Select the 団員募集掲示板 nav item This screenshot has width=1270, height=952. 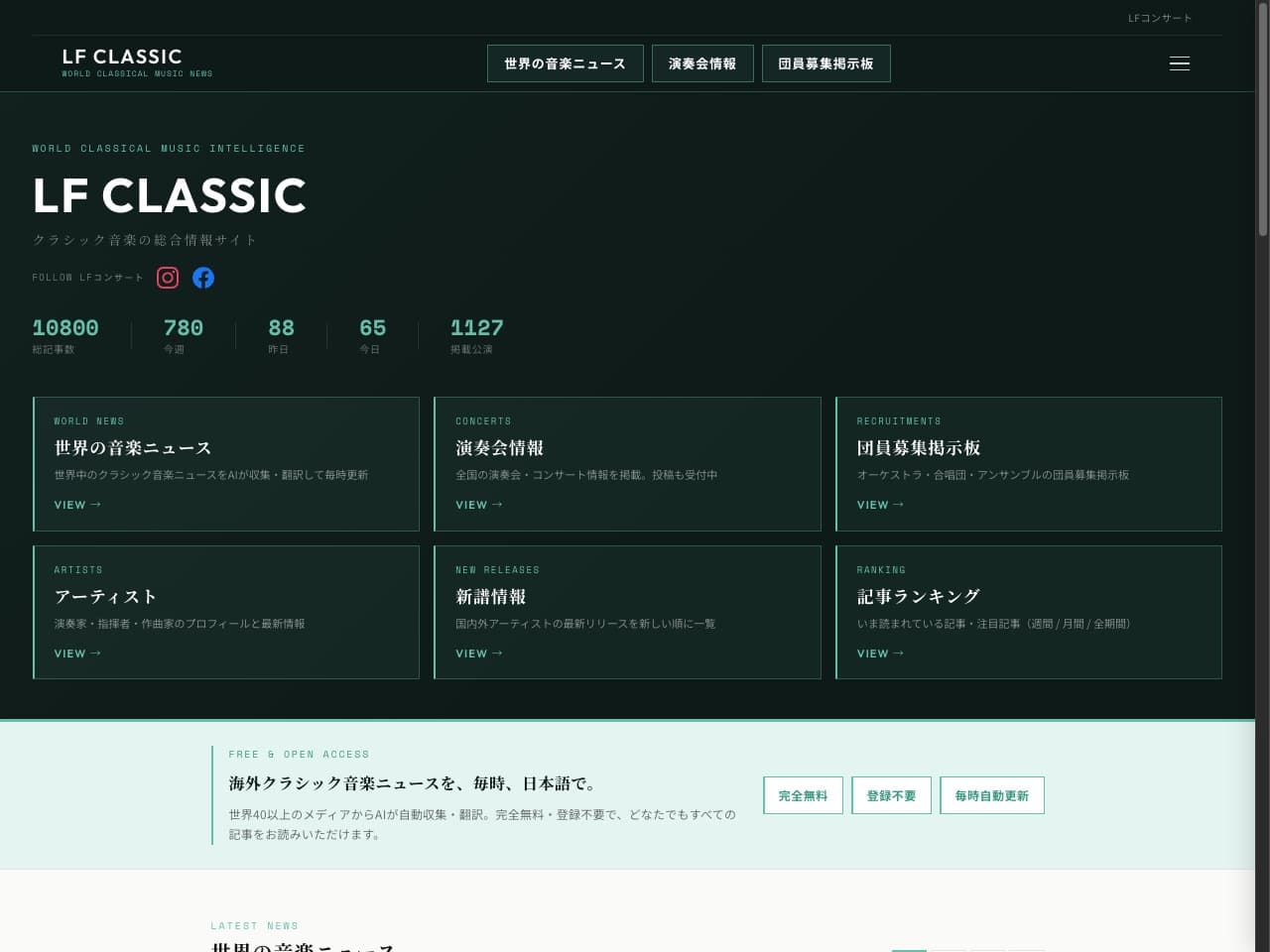pyautogui.click(x=825, y=63)
